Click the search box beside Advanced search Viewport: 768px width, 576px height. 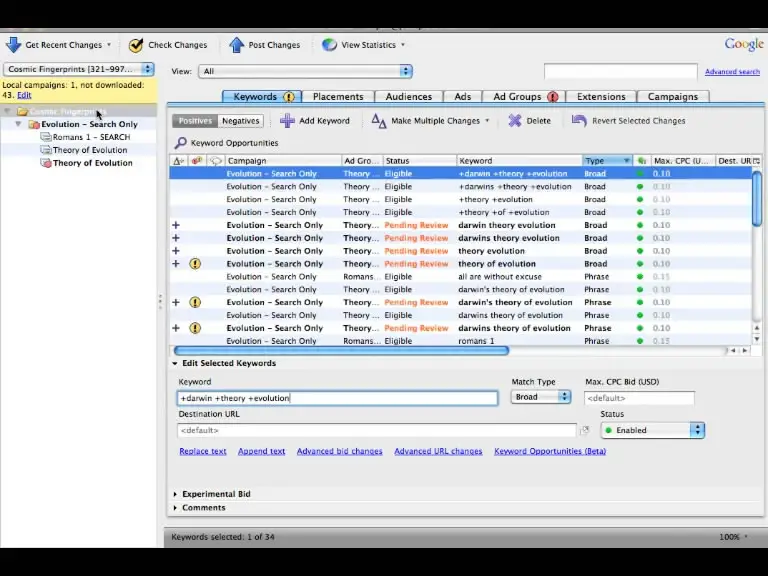[x=621, y=72]
